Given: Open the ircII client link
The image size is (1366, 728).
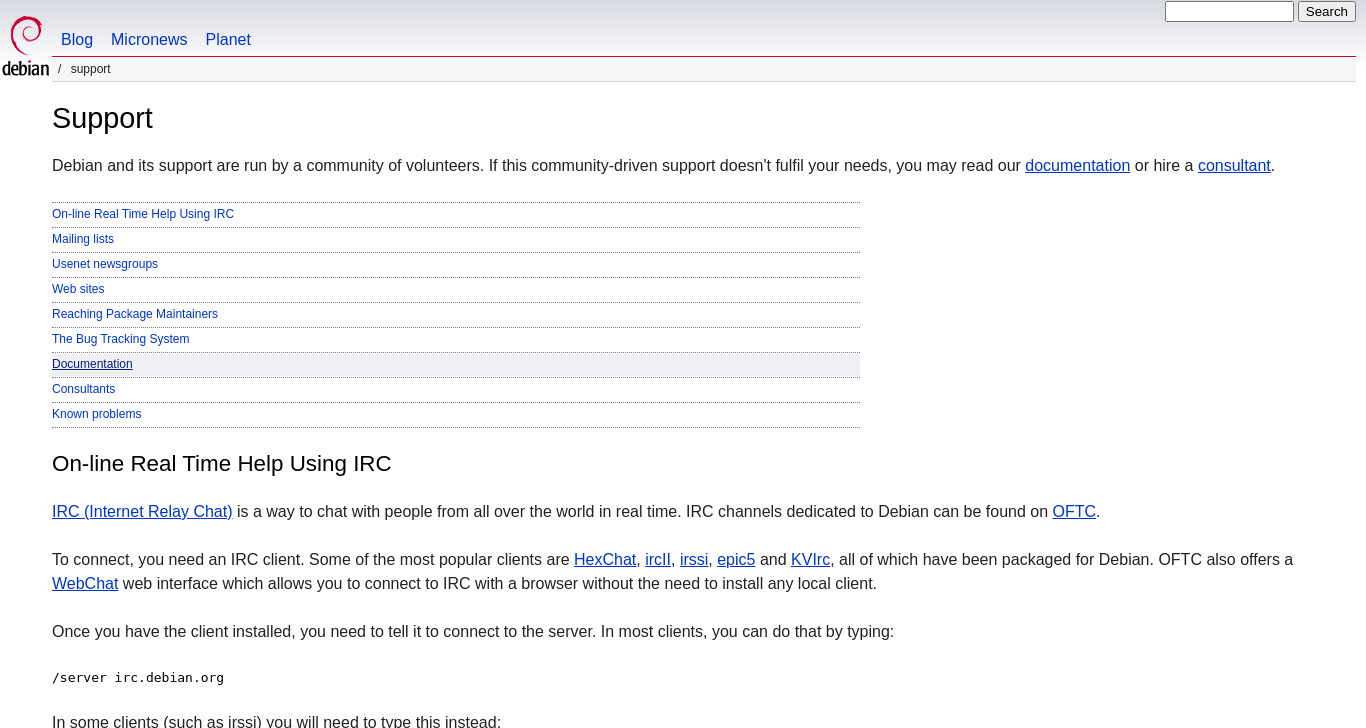Looking at the screenshot, I should coord(658,560).
